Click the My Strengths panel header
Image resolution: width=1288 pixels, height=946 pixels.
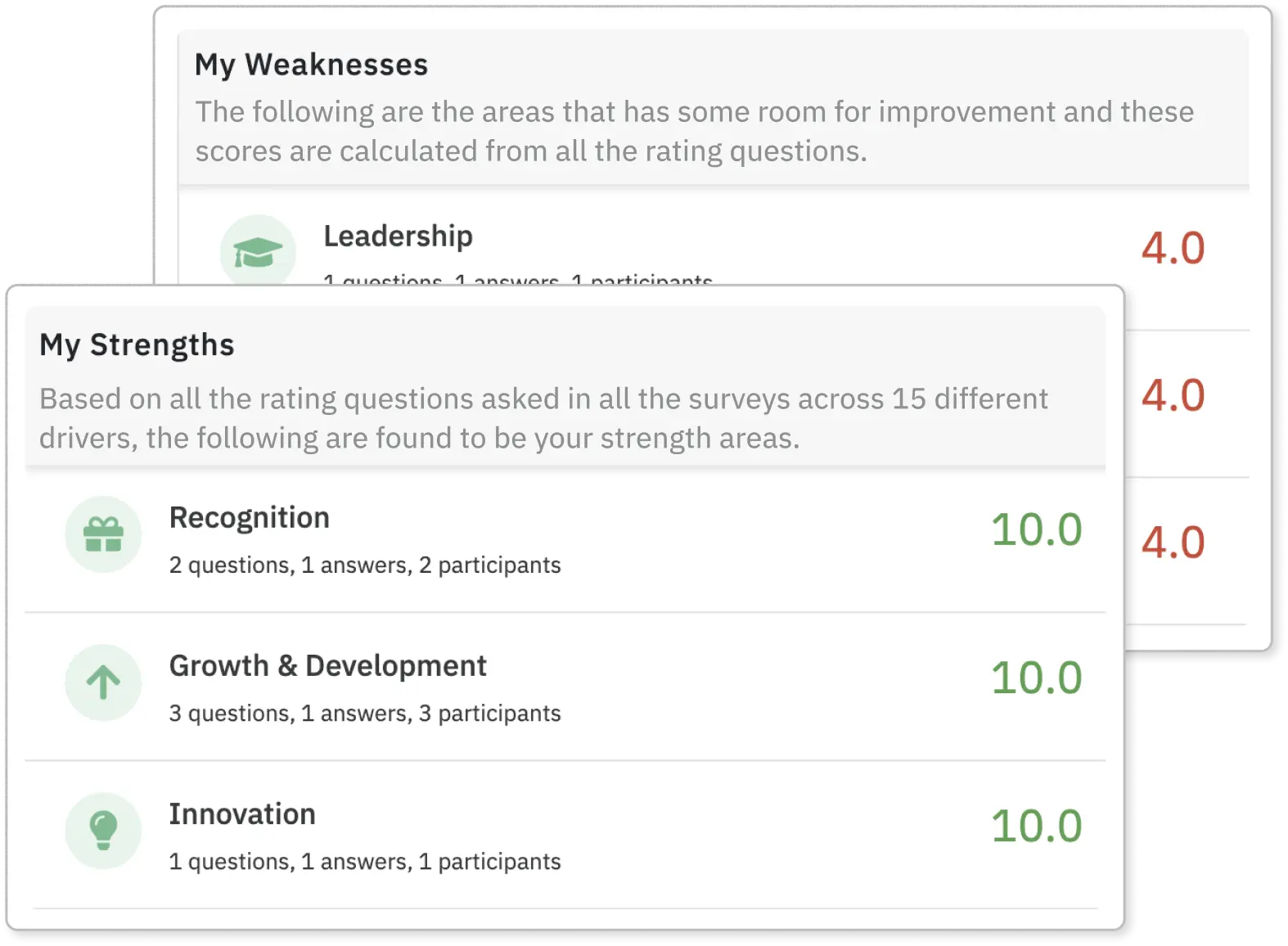click(x=138, y=344)
